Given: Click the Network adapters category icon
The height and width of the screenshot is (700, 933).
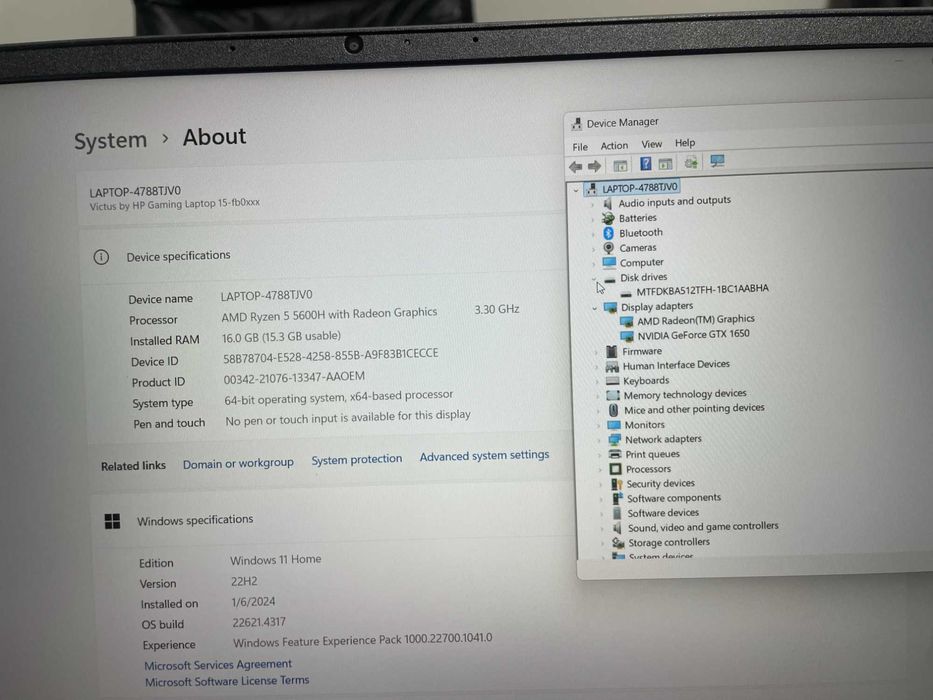Looking at the screenshot, I should click(615, 440).
